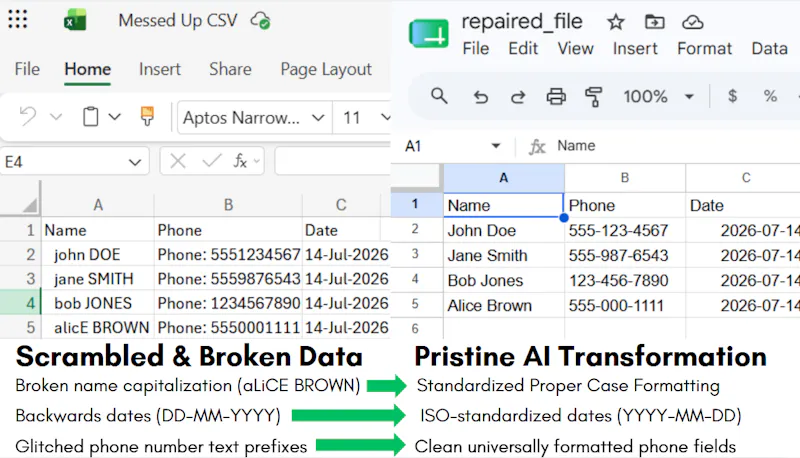Open the File tab in Excel
Image resolution: width=800 pixels, height=458 pixels.
tap(27, 69)
